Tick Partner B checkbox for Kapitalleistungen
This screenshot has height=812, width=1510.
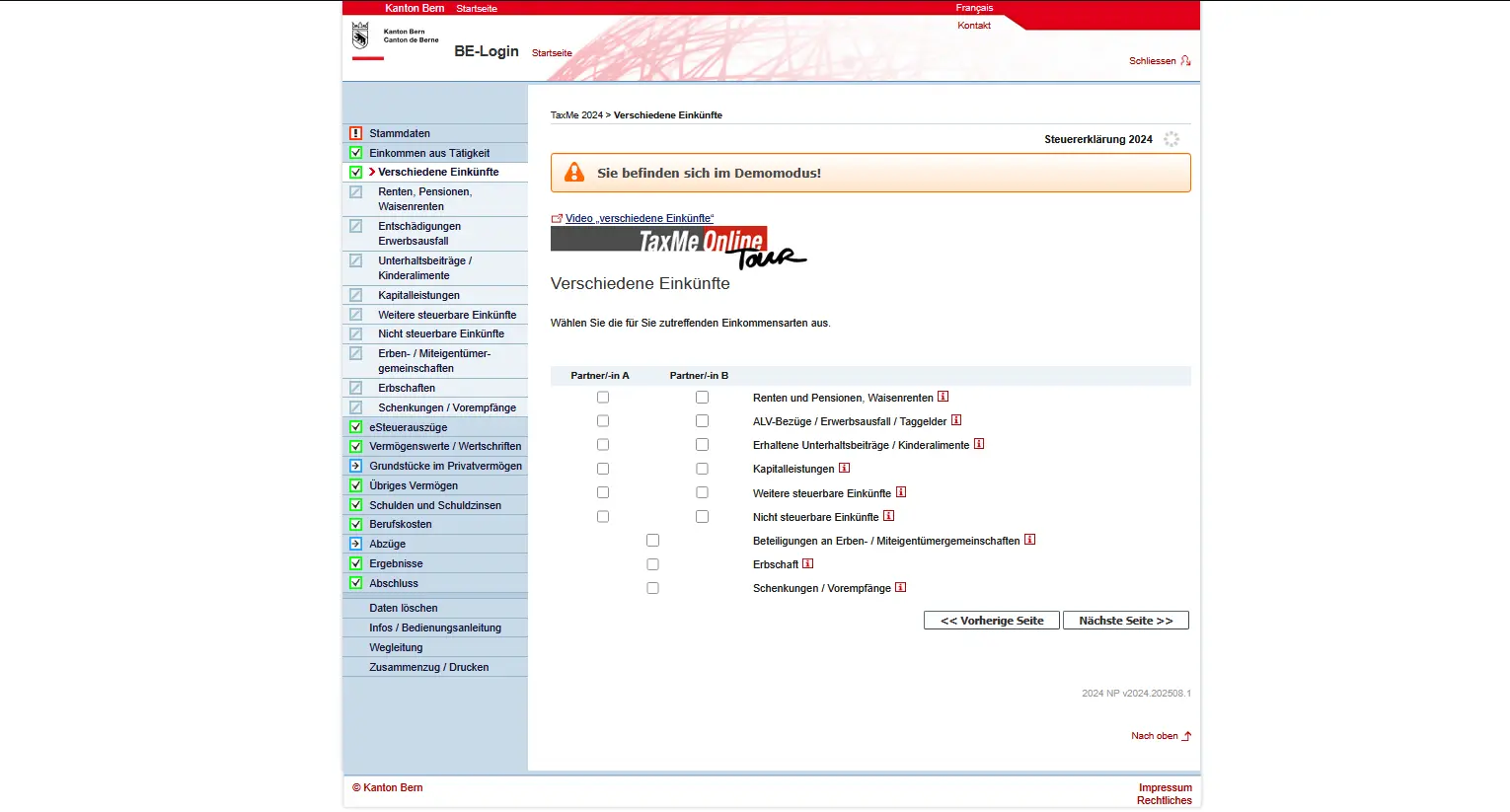click(x=702, y=469)
